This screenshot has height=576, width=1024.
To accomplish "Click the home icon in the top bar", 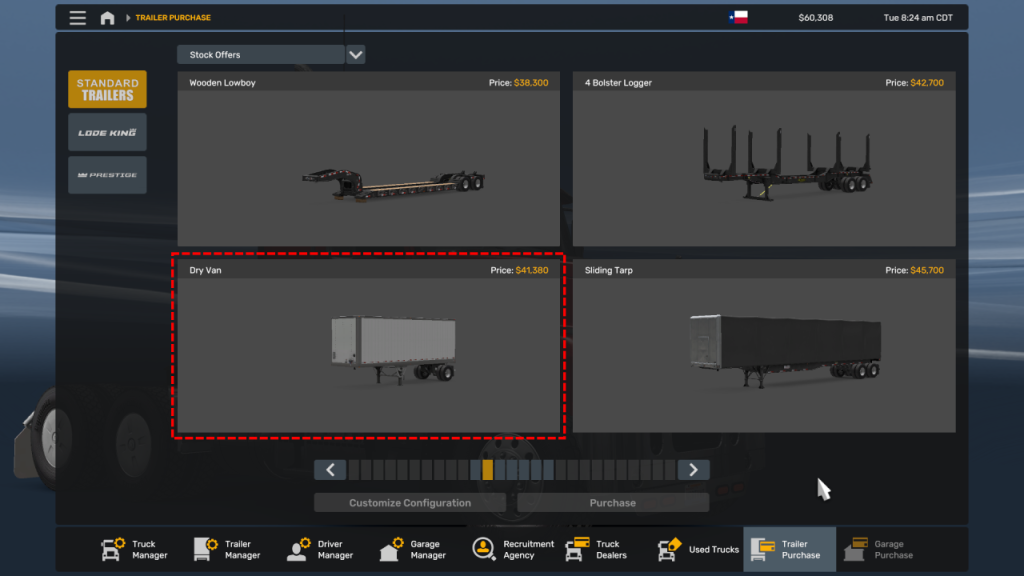I will coord(108,17).
